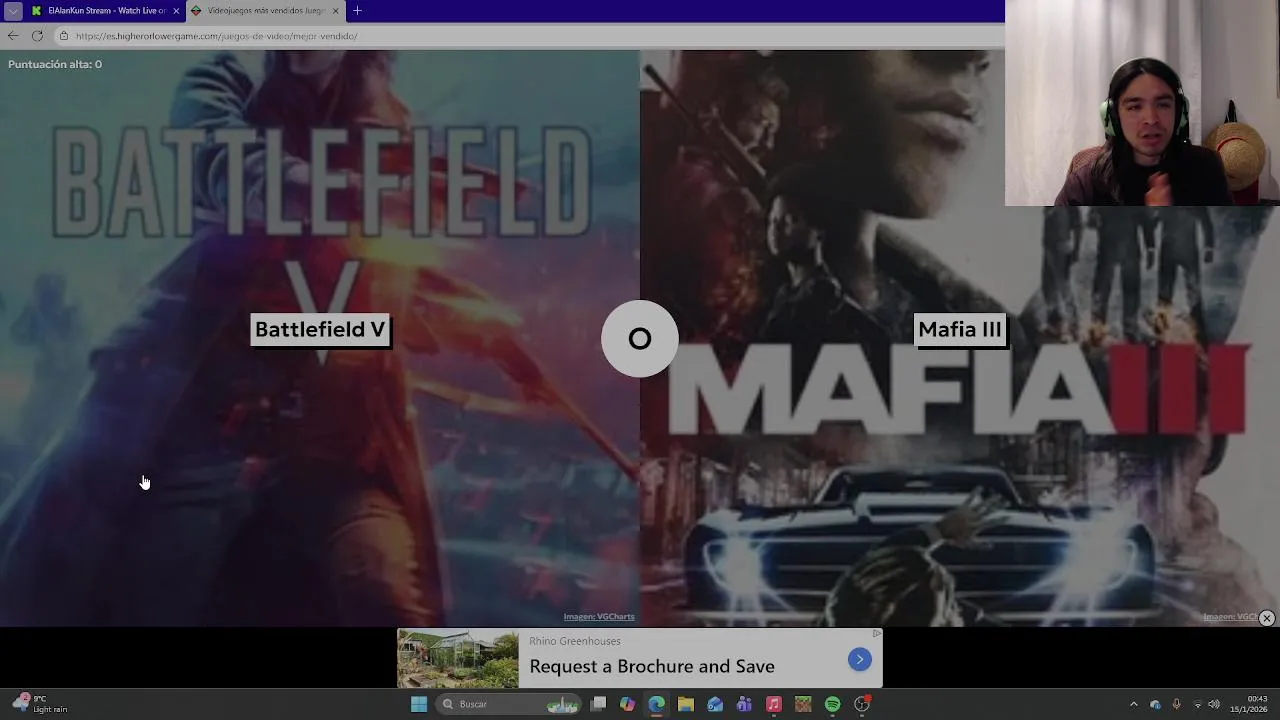Close the bottom ad banner overlay
Image resolution: width=1280 pixels, height=720 pixels.
(x=1266, y=618)
